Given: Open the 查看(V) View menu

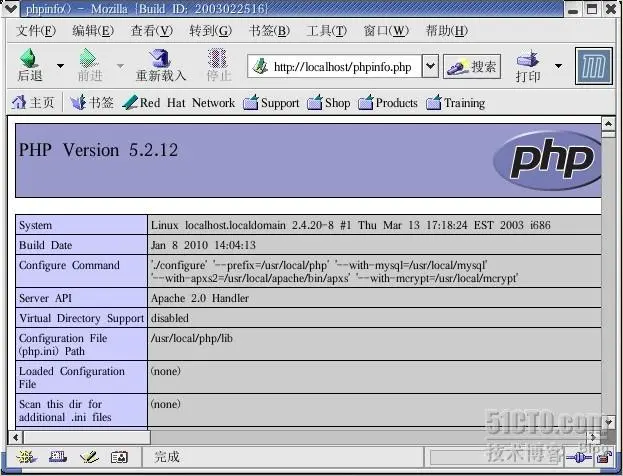Looking at the screenshot, I should tap(152, 31).
